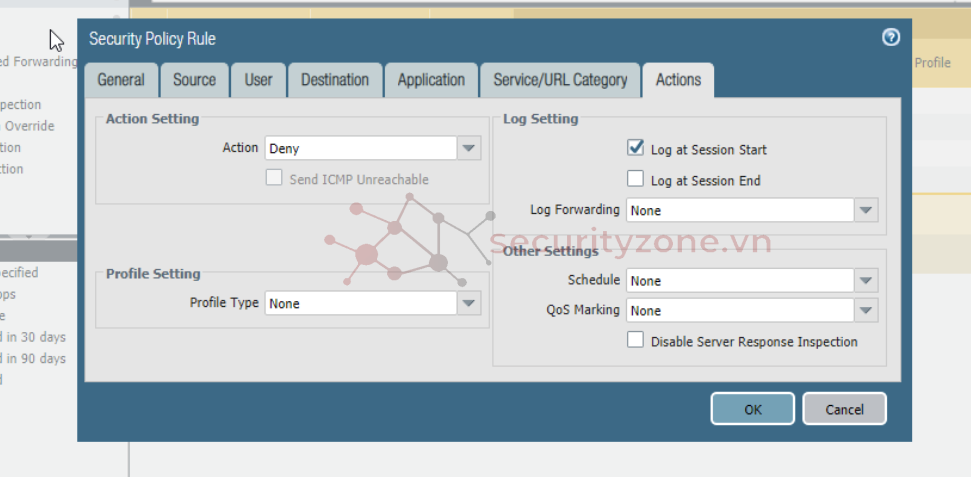Toggle the Send ICMP Unreachable checkbox
Viewport: 971px width, 477px height.
coord(273,179)
